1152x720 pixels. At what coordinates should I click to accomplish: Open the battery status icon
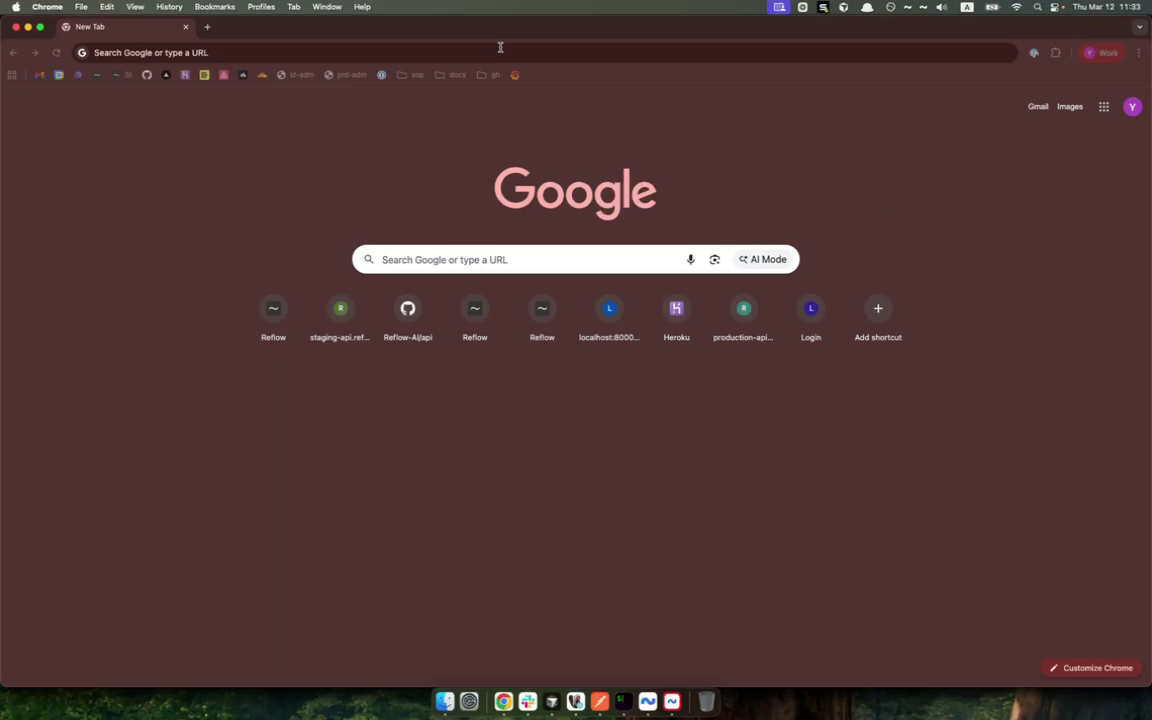pos(993,7)
